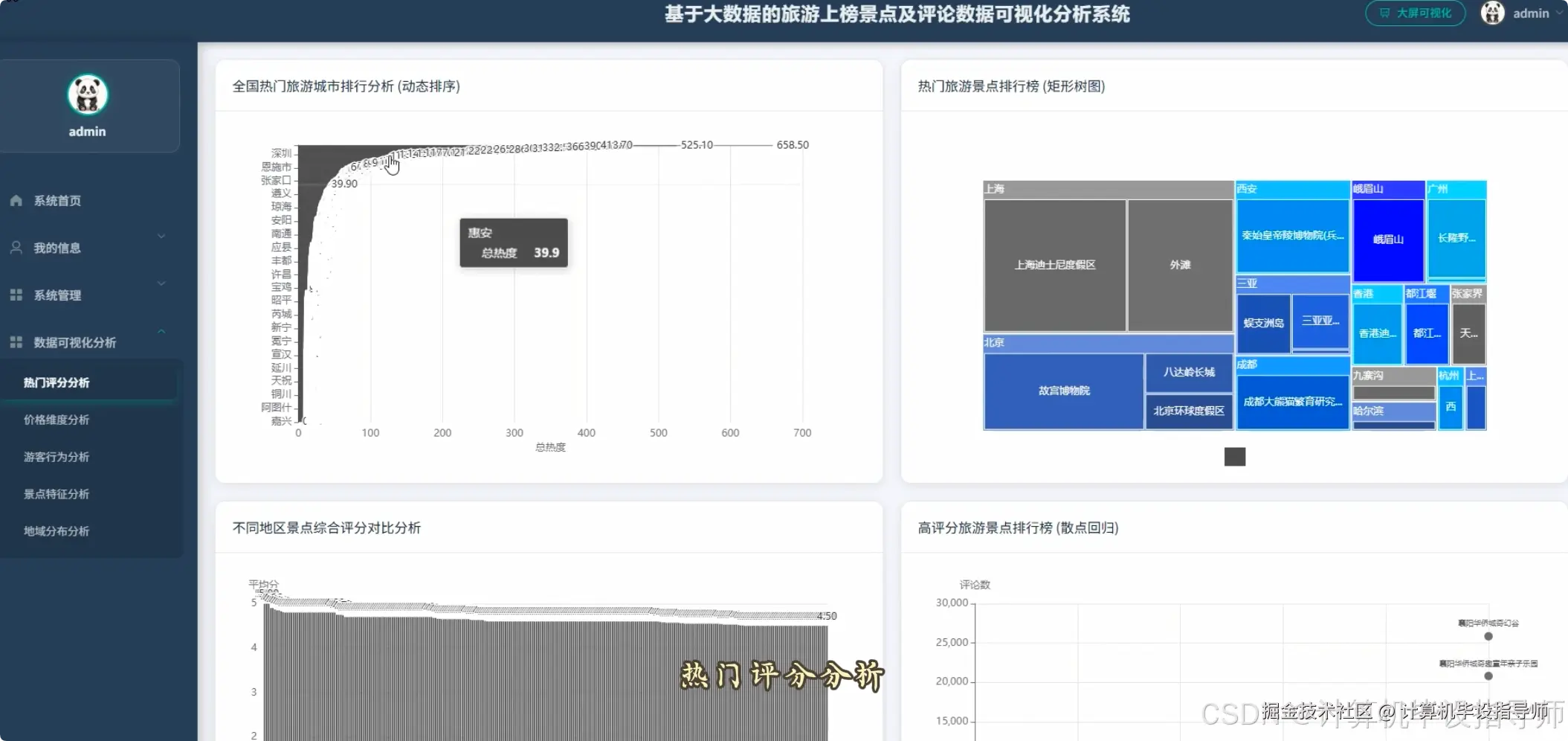
Task: Click the home icon beside 系统首页
Action: (x=16, y=200)
